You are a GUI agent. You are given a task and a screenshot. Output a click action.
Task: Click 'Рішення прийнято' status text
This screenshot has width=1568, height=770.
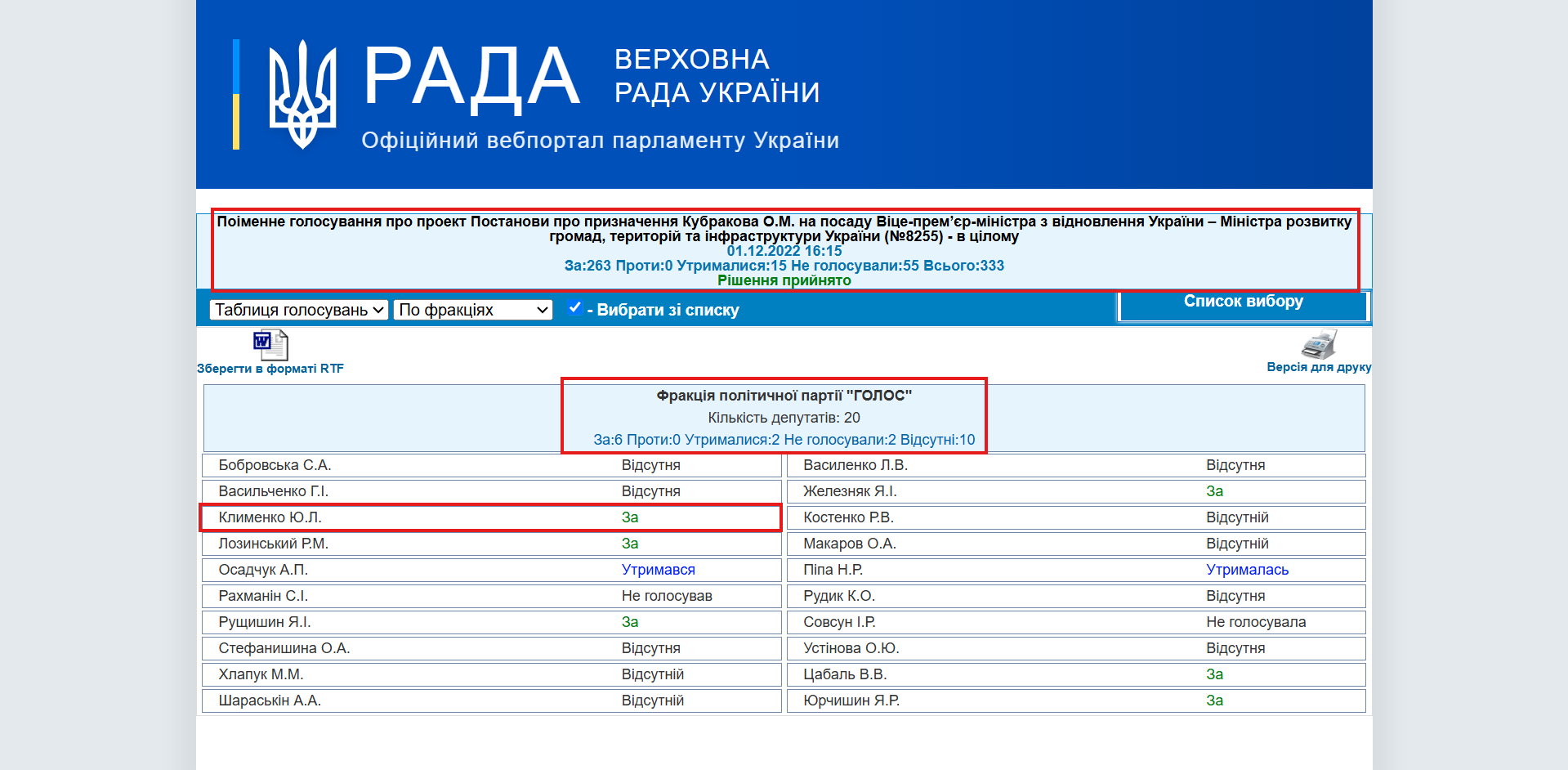pyautogui.click(x=784, y=280)
